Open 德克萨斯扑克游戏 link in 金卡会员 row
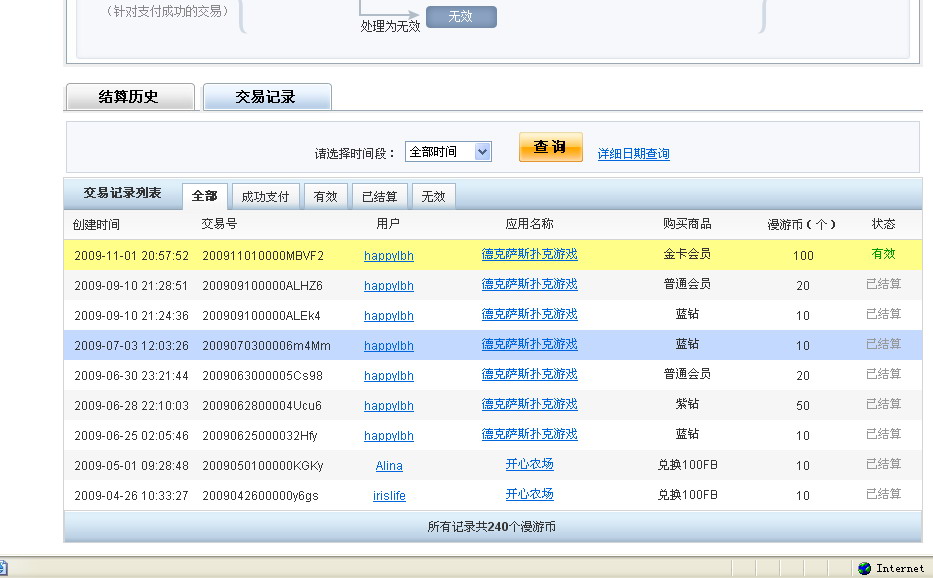 click(529, 255)
